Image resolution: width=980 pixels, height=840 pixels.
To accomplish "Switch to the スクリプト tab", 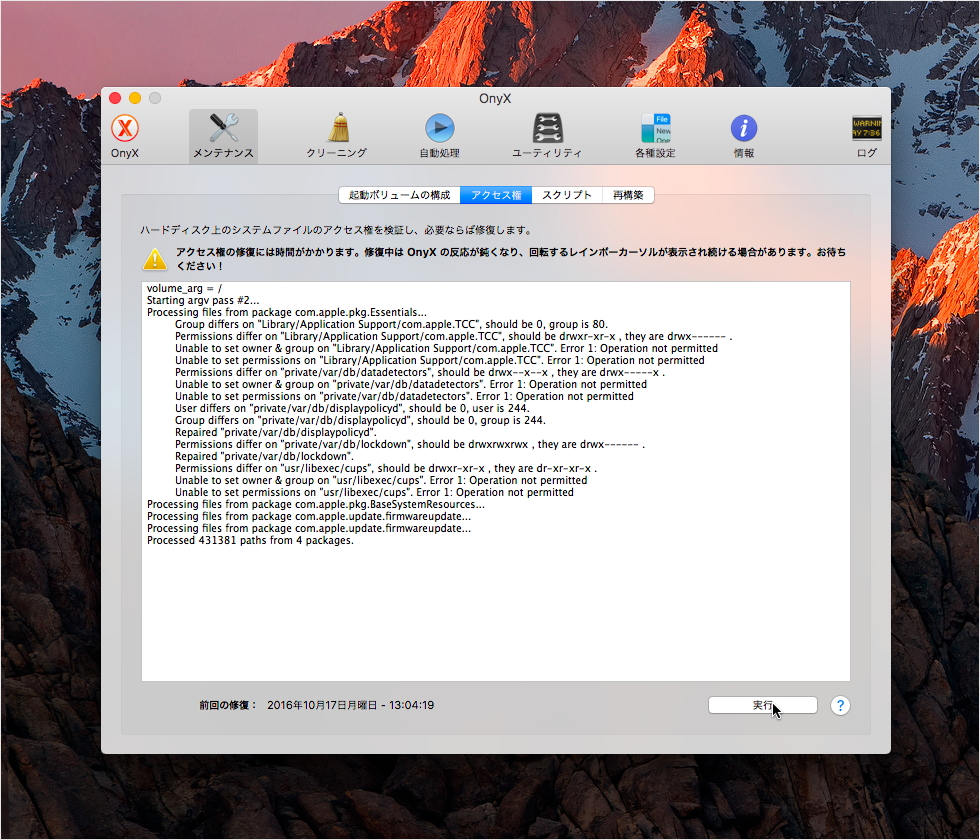I will (x=567, y=195).
